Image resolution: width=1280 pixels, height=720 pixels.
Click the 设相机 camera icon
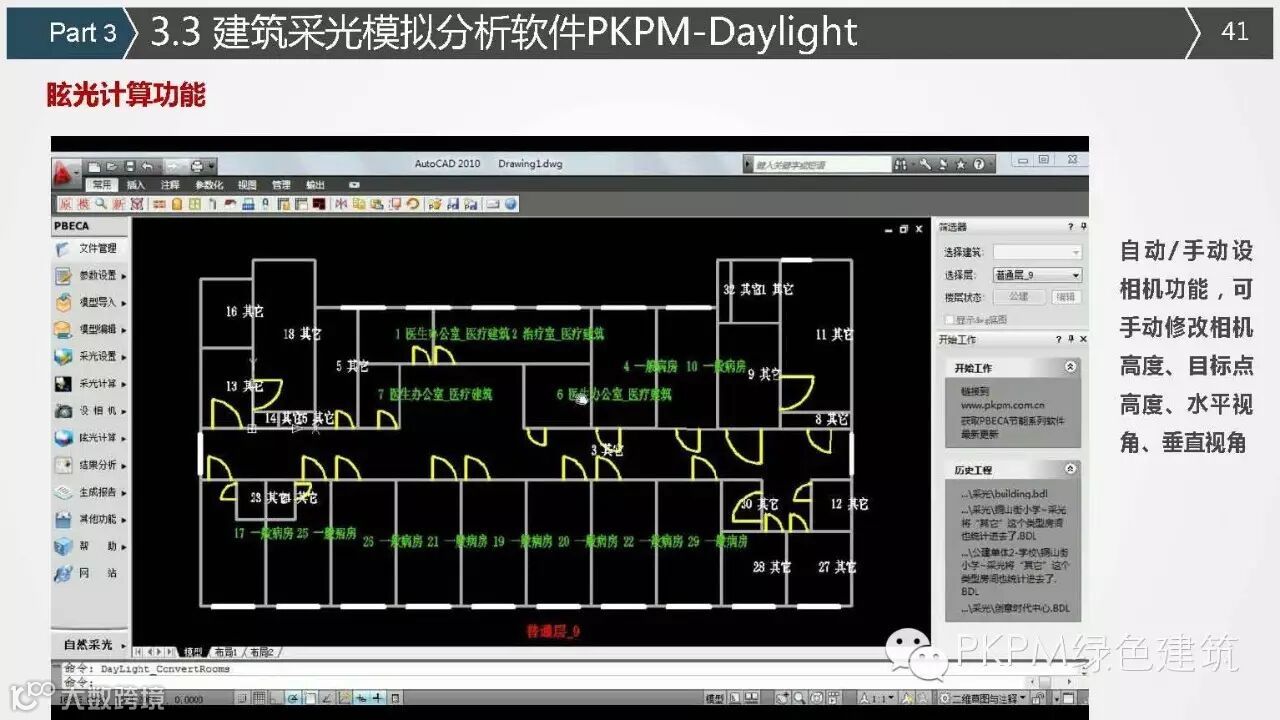63,410
